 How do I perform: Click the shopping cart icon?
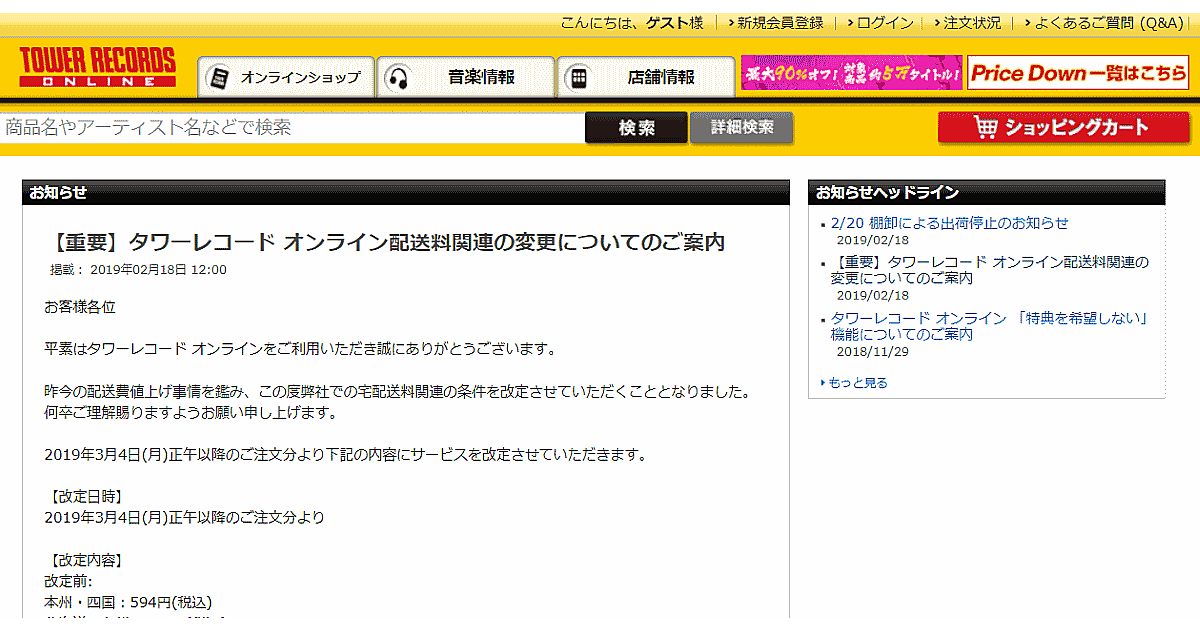tap(985, 128)
